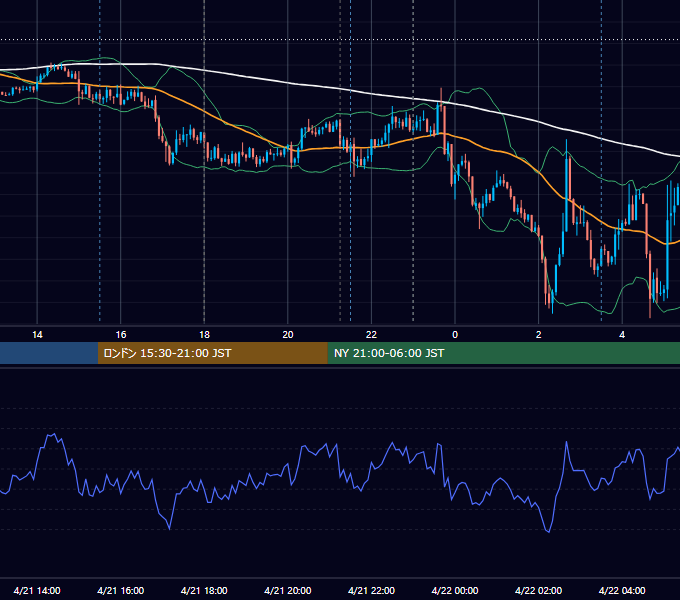Click the '4/22 02:00' date label
The width and height of the screenshot is (680, 600).
coord(538,590)
